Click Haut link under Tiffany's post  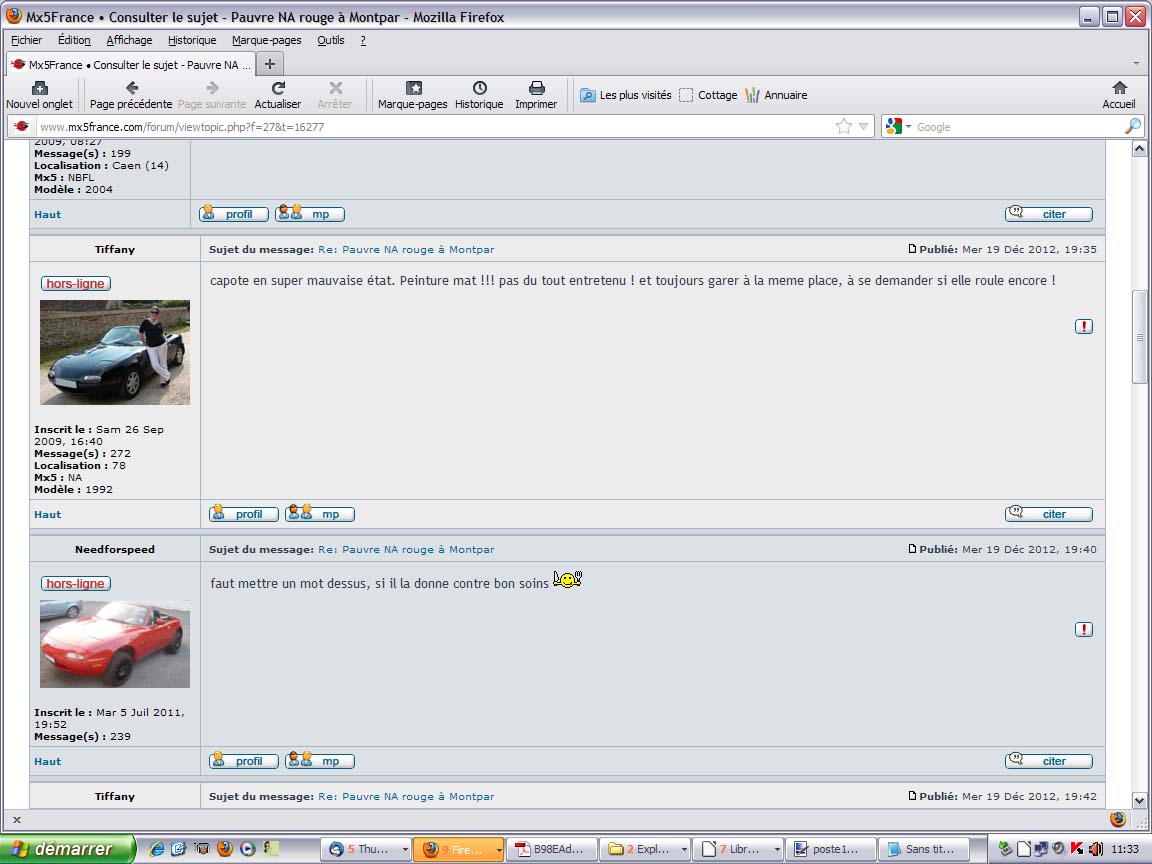[48, 514]
